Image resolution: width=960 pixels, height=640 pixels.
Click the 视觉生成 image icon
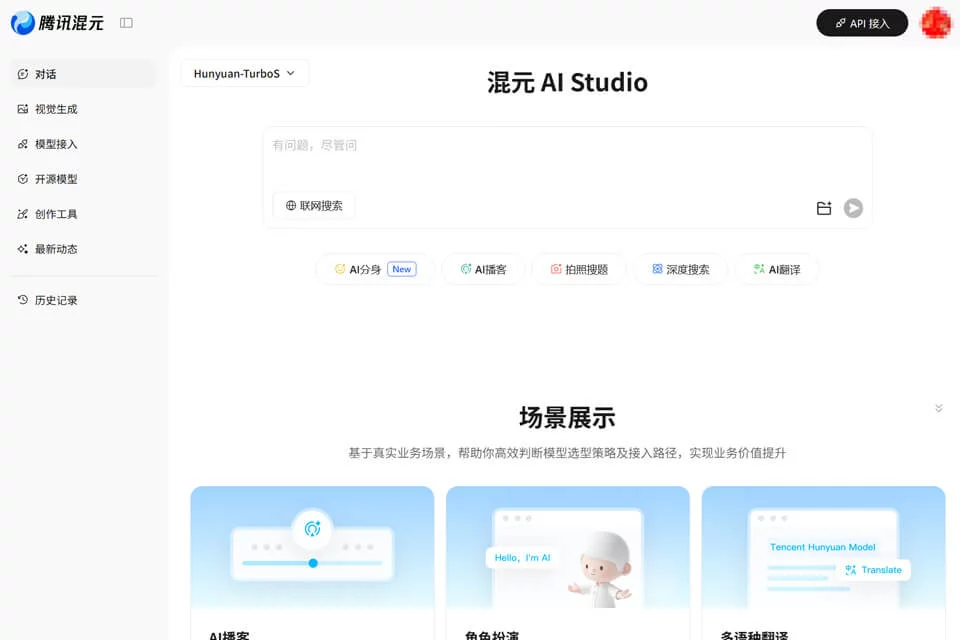pos(23,109)
